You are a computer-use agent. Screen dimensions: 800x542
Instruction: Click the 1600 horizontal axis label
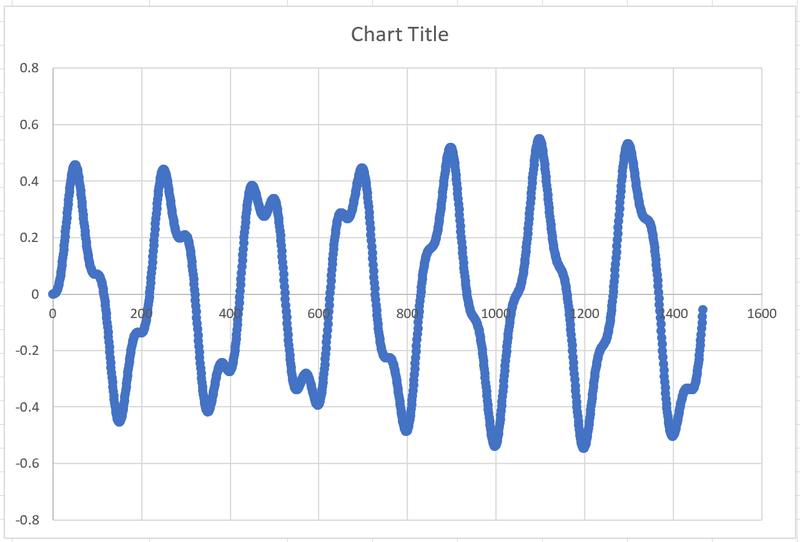[762, 313]
